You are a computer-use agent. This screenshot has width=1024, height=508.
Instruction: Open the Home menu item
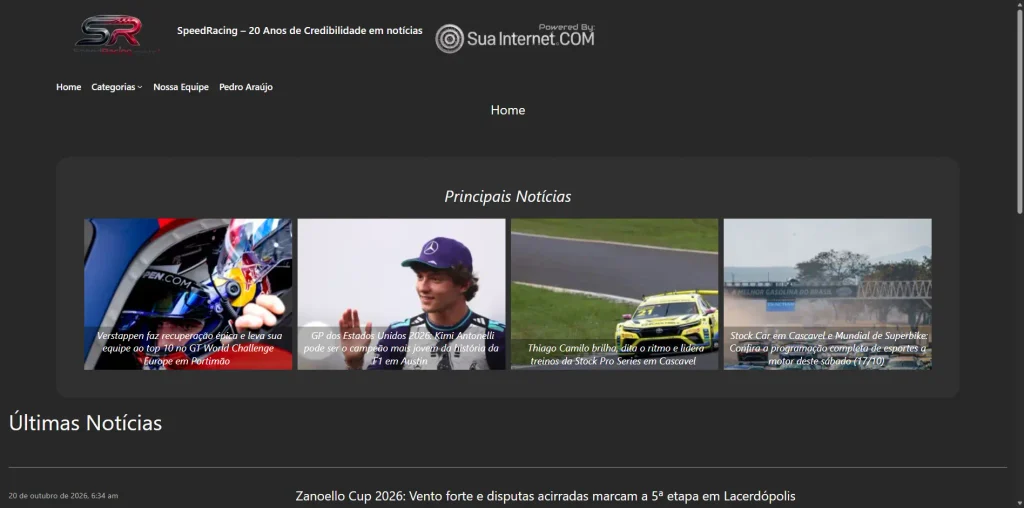tap(69, 87)
